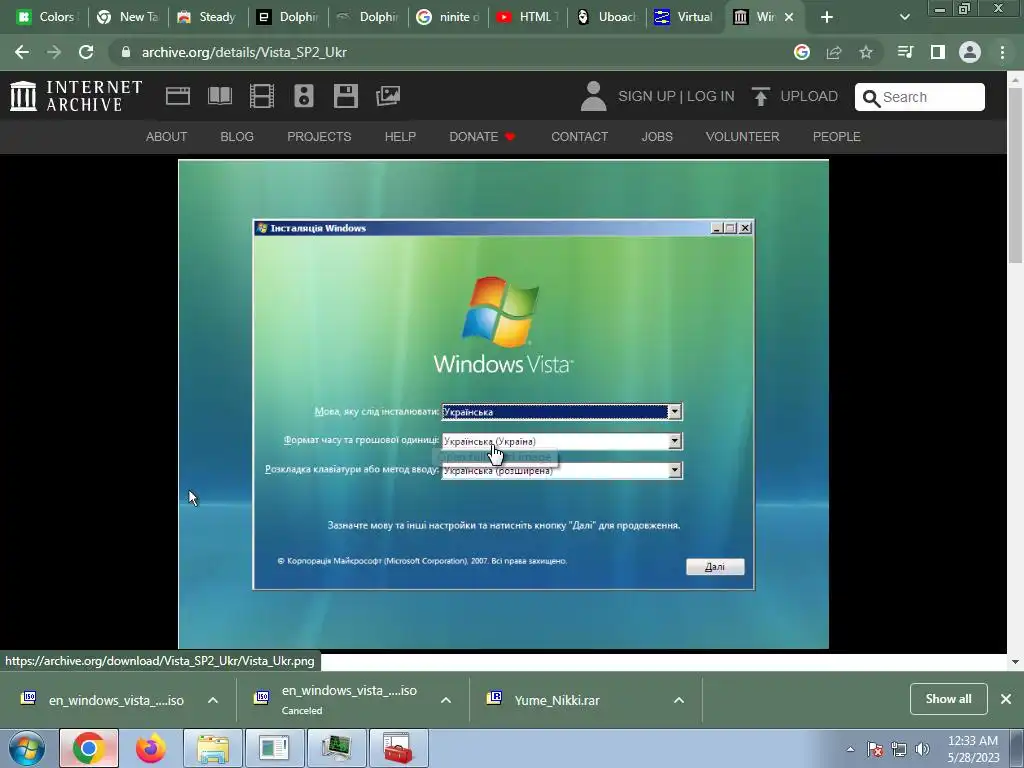Open the Software floppy disk icon

click(x=345, y=96)
